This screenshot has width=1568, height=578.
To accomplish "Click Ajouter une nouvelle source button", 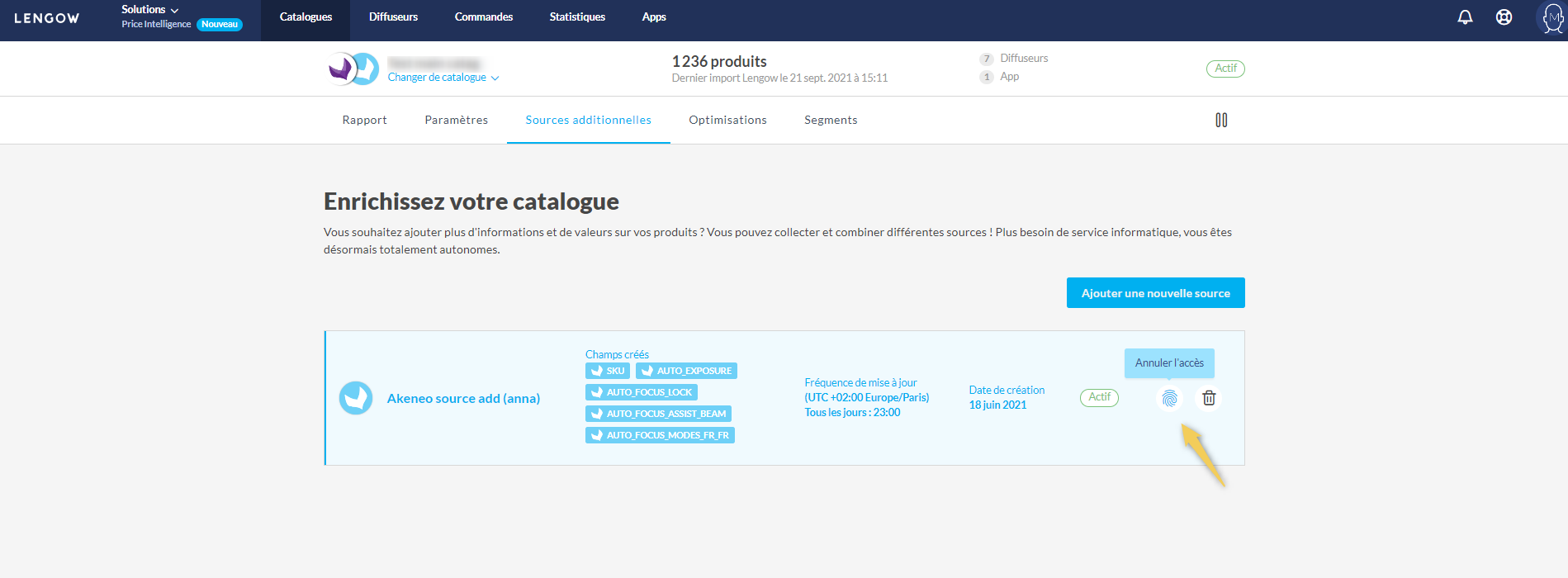I will [x=1155, y=293].
